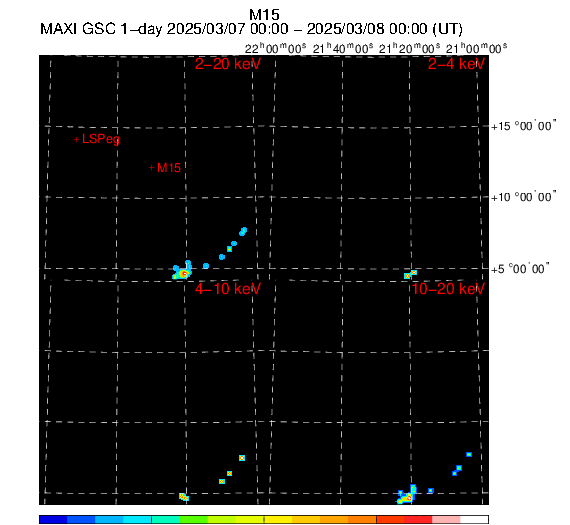Click the +10 degree declination axis label
This screenshot has width=570, height=525.
tap(523, 197)
